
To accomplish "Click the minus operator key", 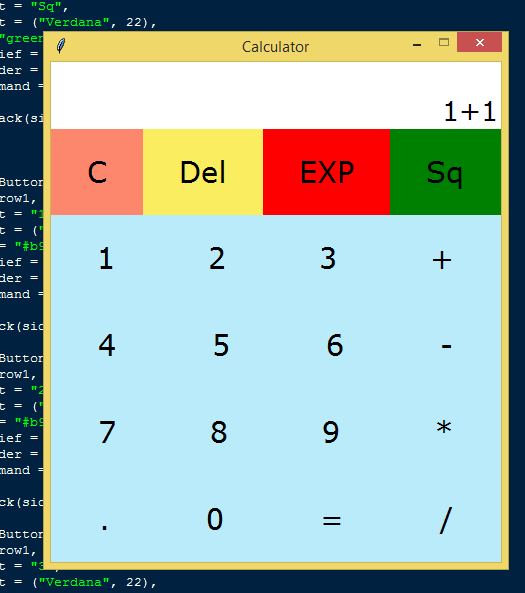I will point(446,345).
